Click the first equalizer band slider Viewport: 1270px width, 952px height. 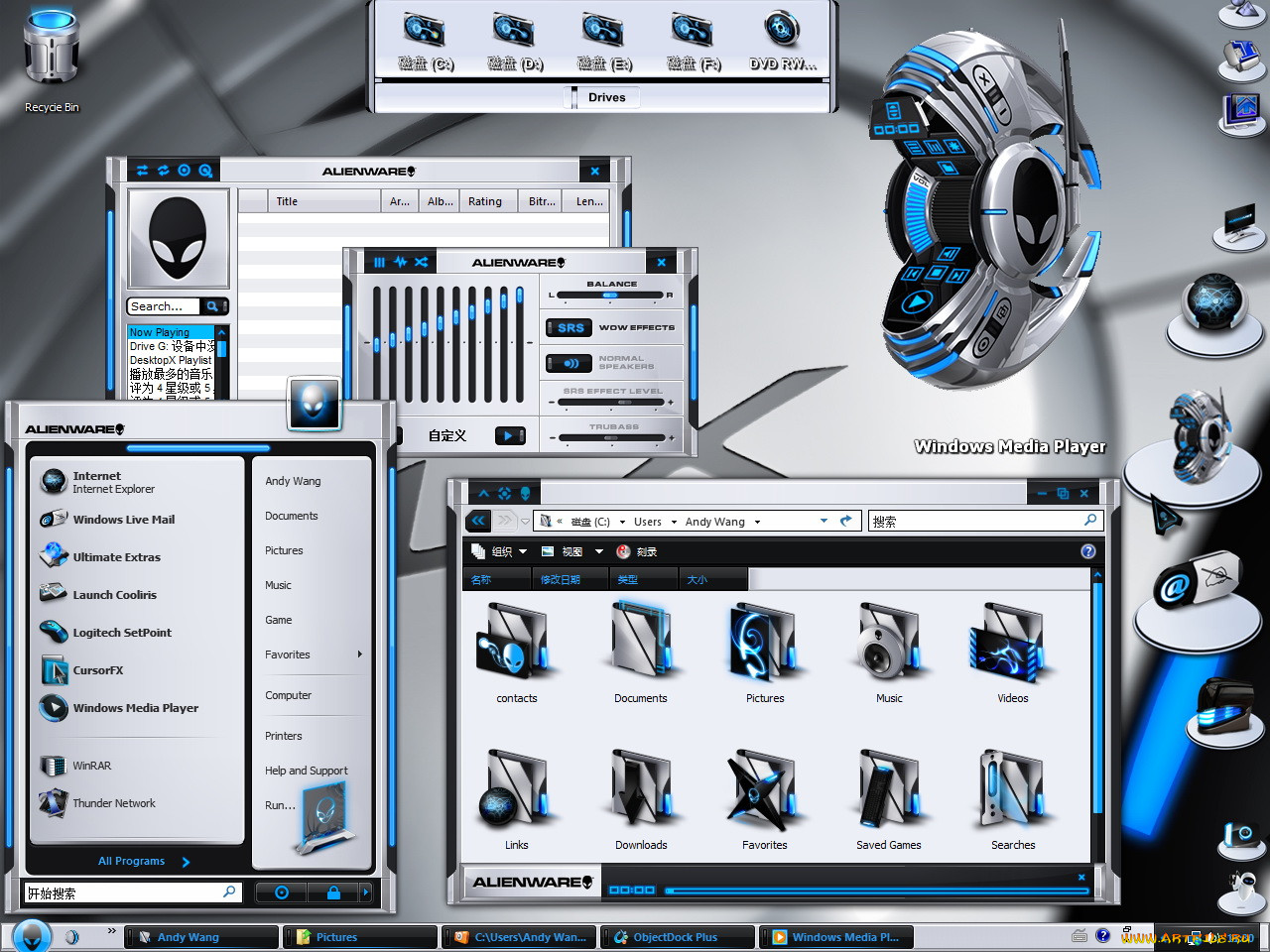pyautogui.click(x=377, y=345)
